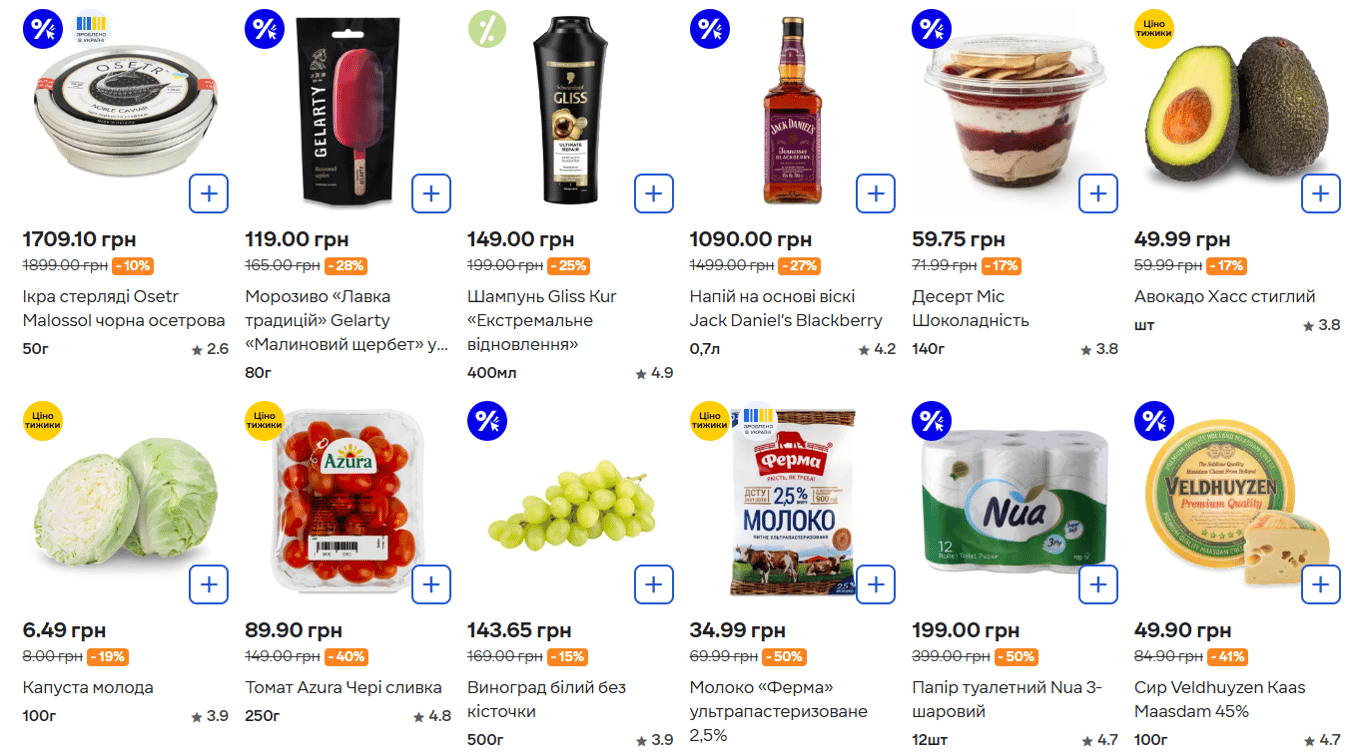Open the Томат Azura Чері сливка product page

click(x=344, y=687)
